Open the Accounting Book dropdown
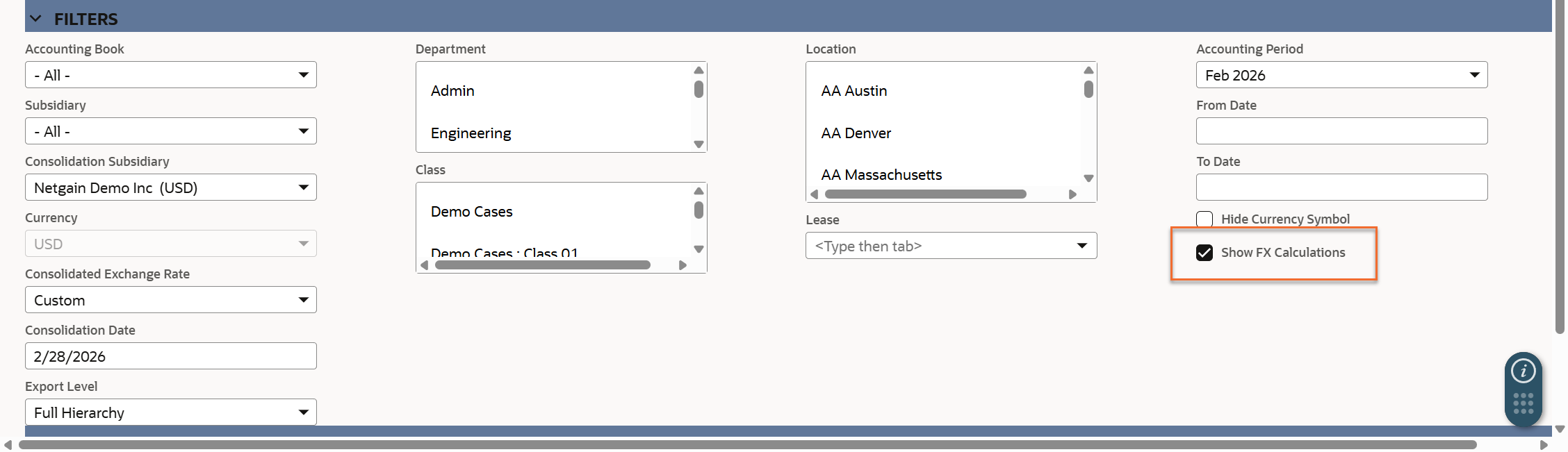1568x452 pixels. 170,75
